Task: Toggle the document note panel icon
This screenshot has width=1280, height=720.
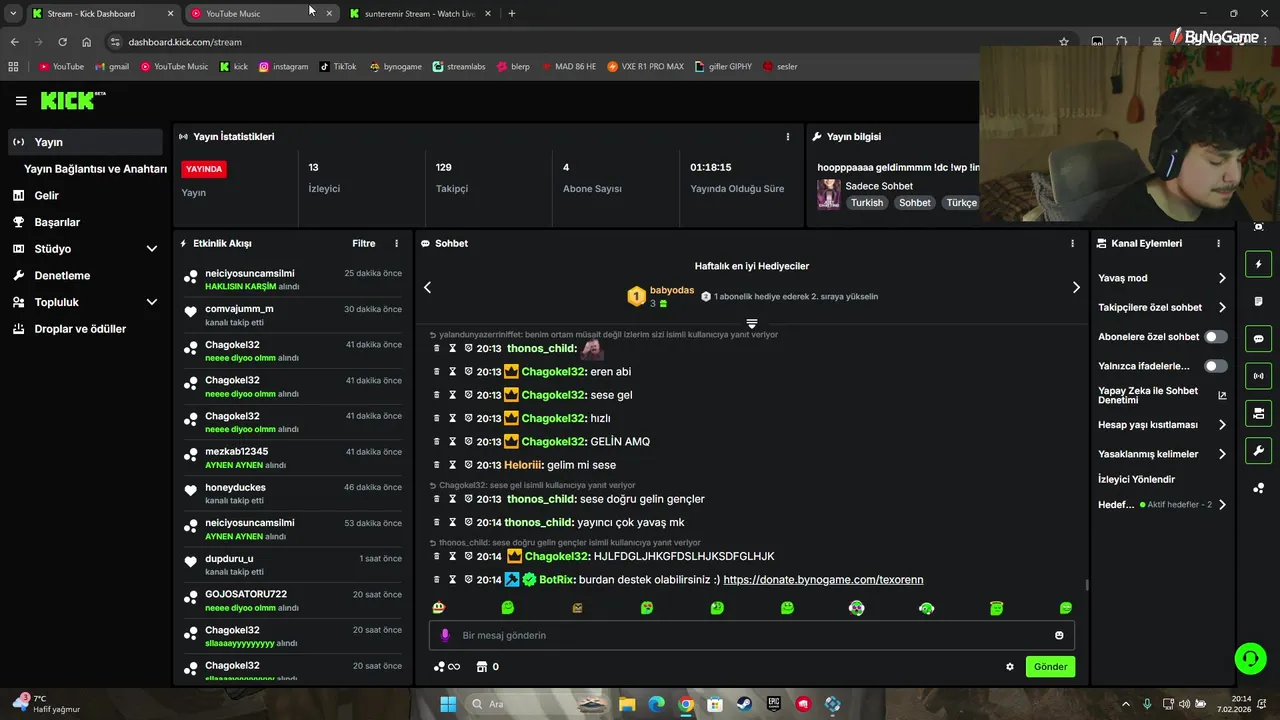Action: [x=1258, y=302]
